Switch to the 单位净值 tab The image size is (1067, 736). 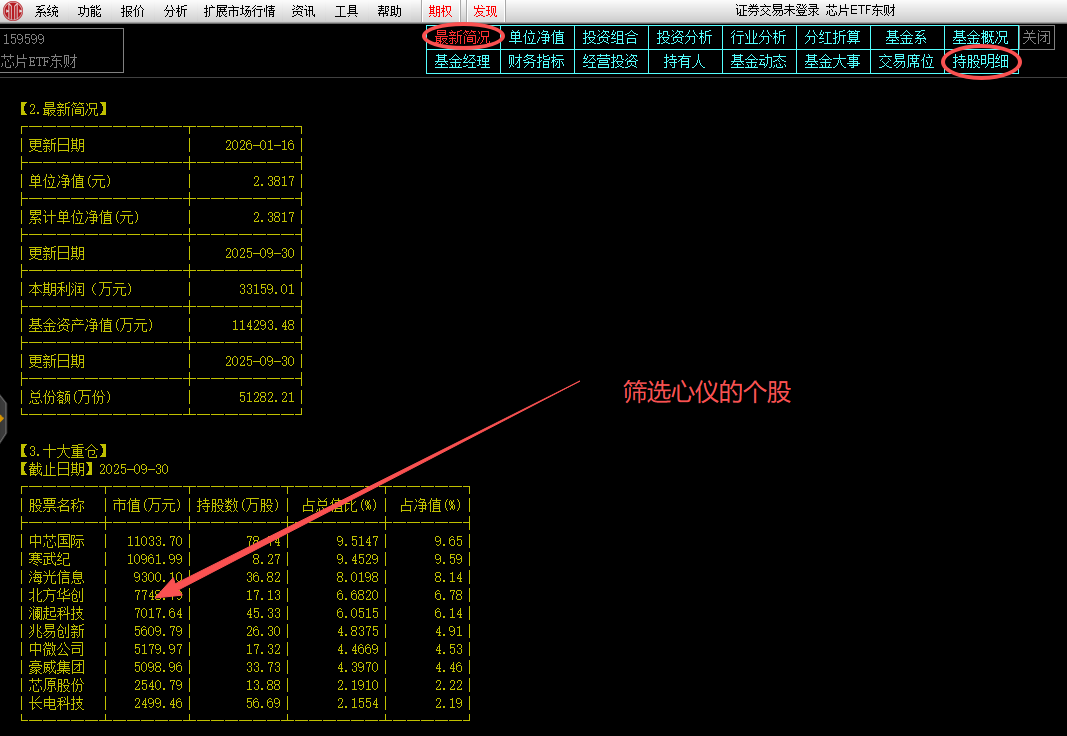(537, 37)
